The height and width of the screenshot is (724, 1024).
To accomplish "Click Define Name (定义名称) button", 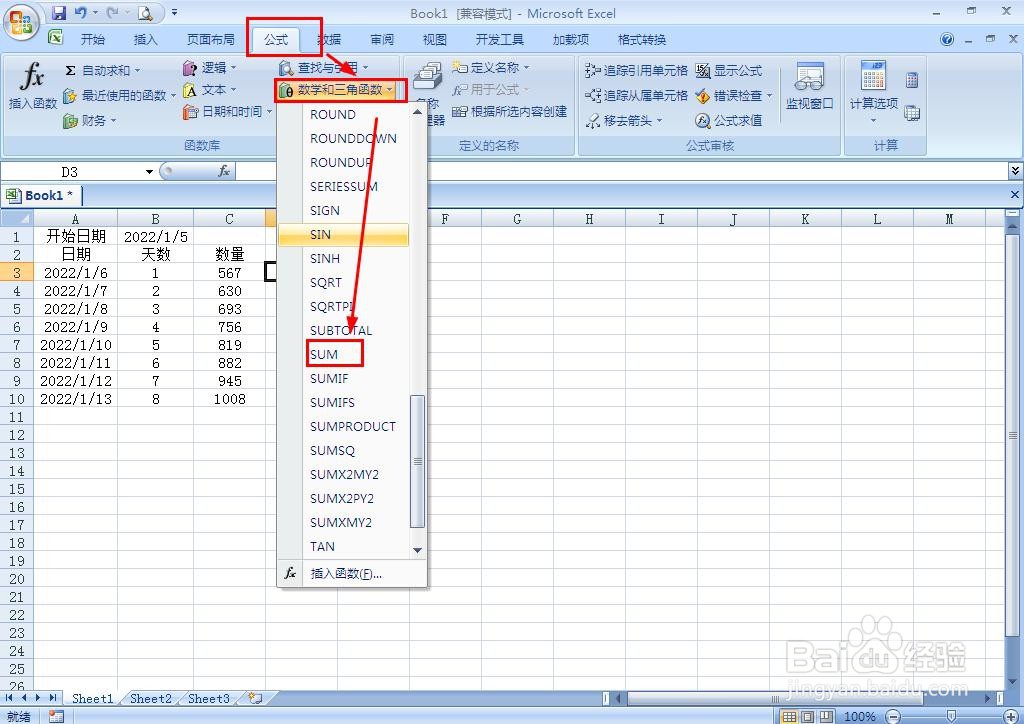I will (x=490, y=67).
